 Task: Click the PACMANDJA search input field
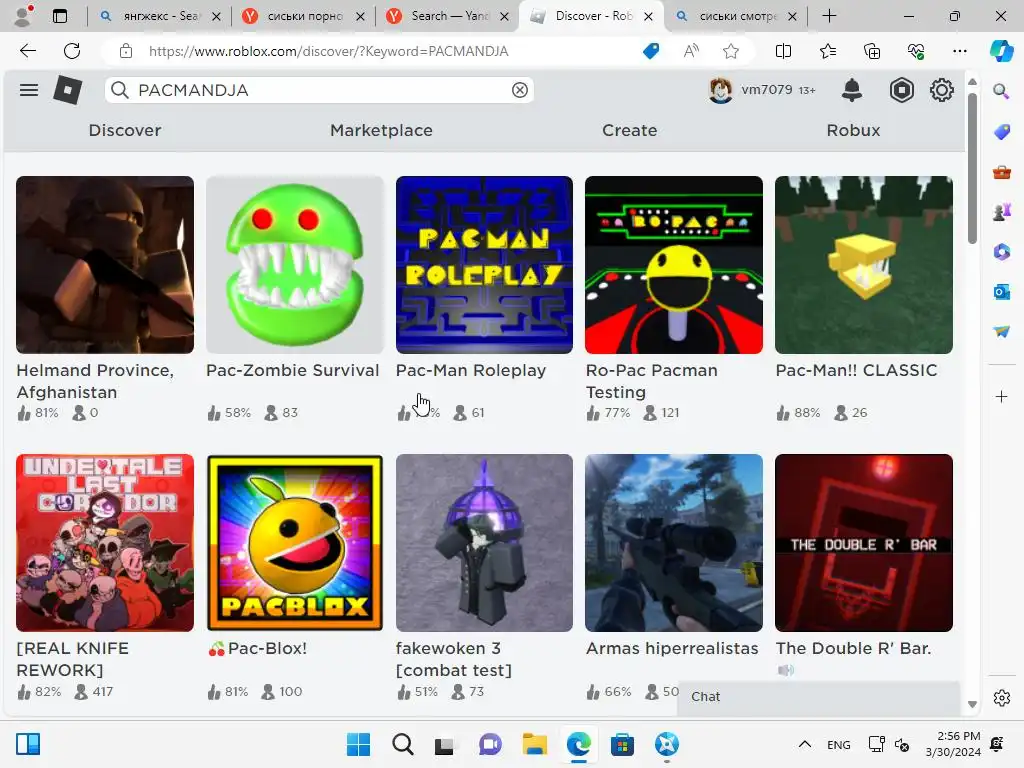tap(320, 90)
